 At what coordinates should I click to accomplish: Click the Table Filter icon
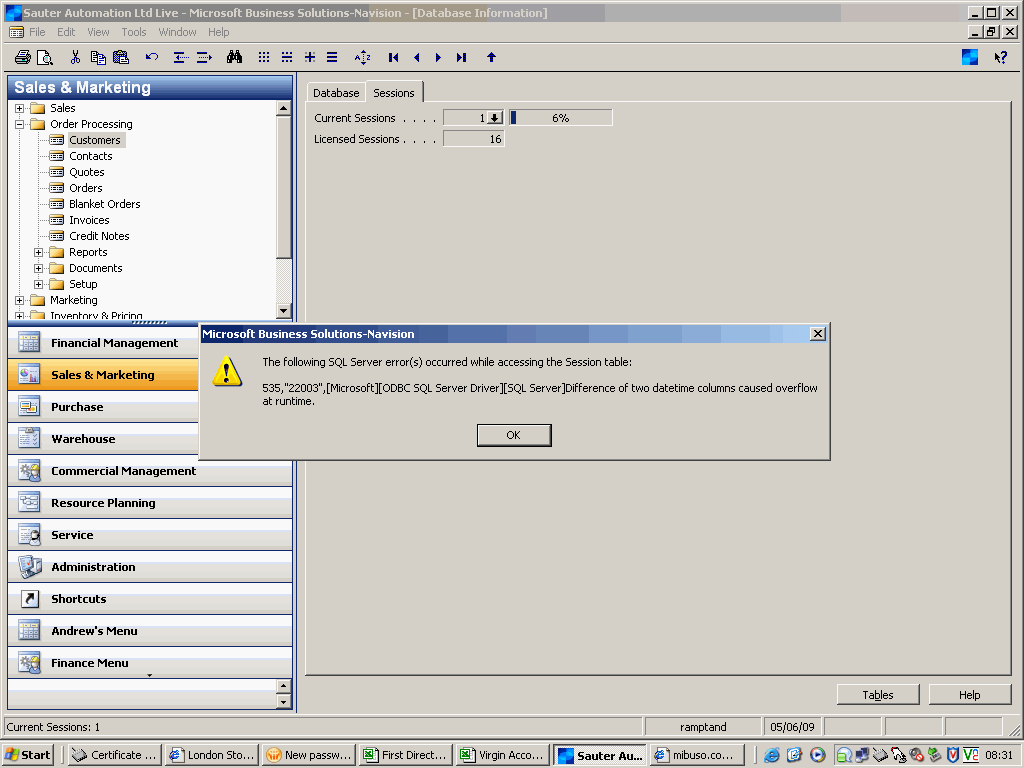(287, 57)
